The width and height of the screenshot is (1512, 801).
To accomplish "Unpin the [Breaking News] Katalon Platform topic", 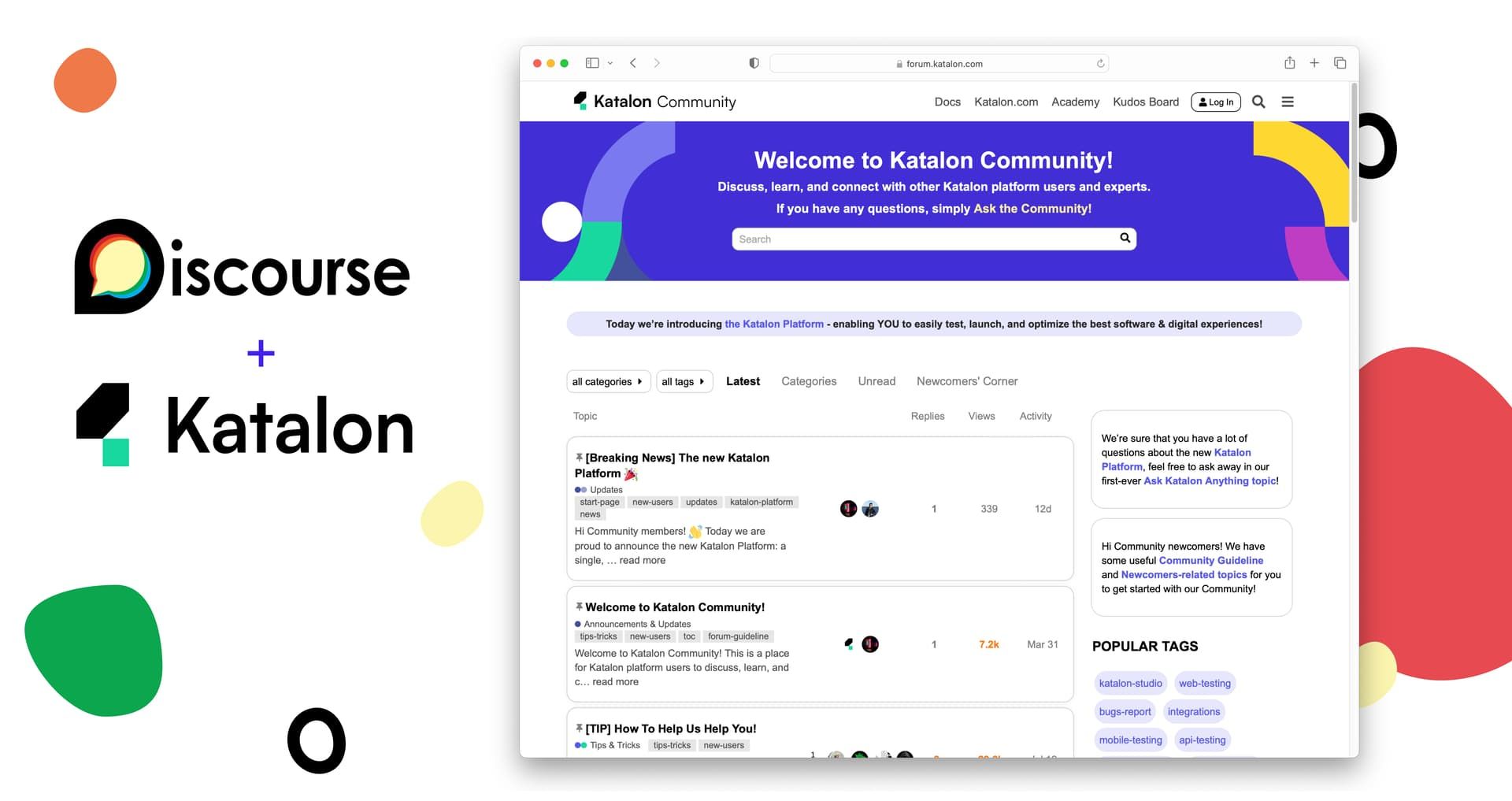I will (x=579, y=457).
